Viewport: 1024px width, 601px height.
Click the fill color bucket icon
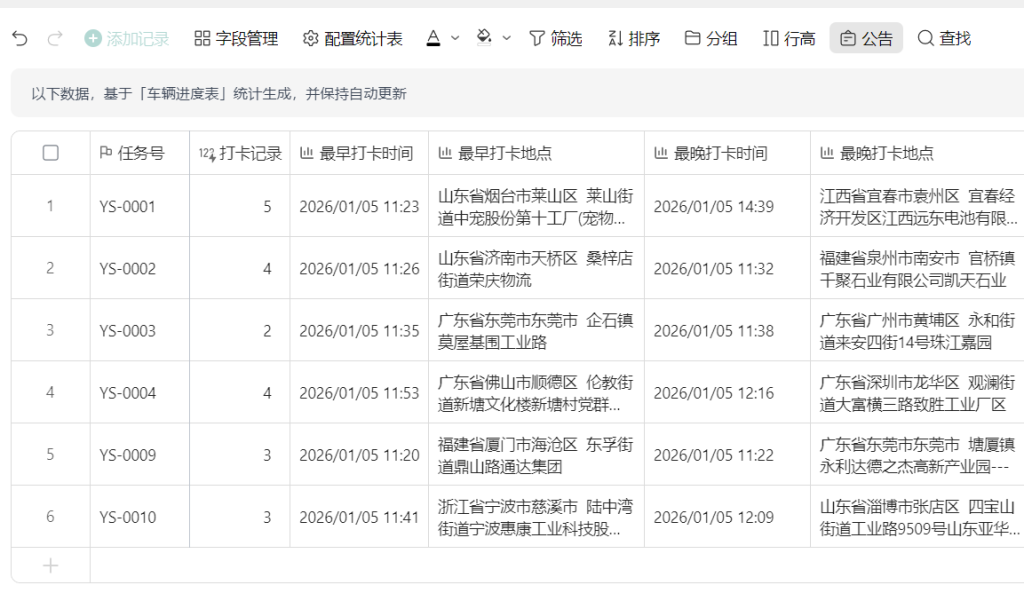pyautogui.click(x=484, y=38)
